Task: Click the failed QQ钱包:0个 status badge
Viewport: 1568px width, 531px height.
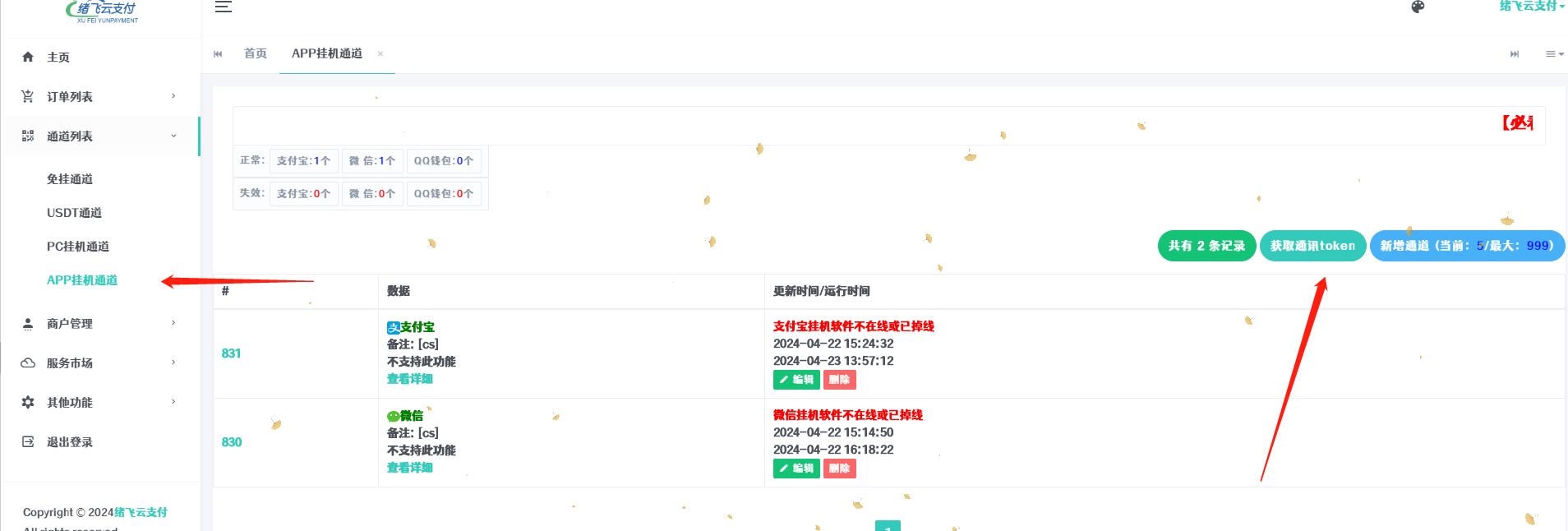Action: coord(444,194)
